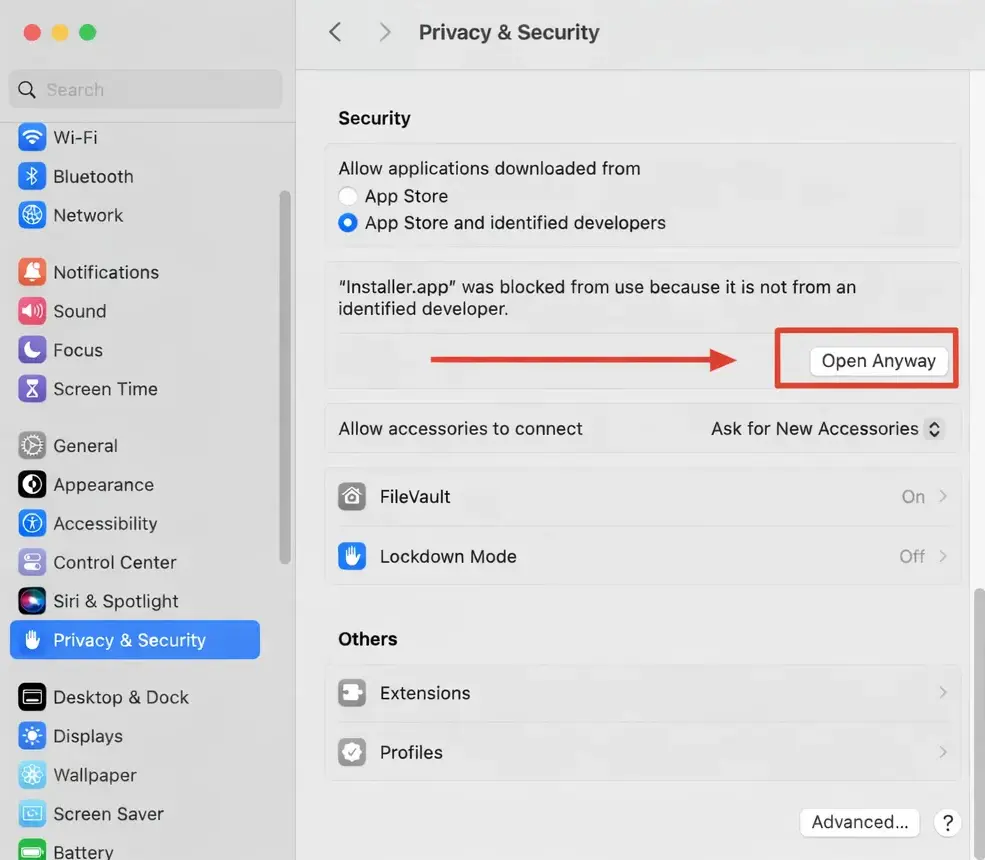Click the Extensions puzzle icon
The image size is (985, 860).
(x=352, y=692)
